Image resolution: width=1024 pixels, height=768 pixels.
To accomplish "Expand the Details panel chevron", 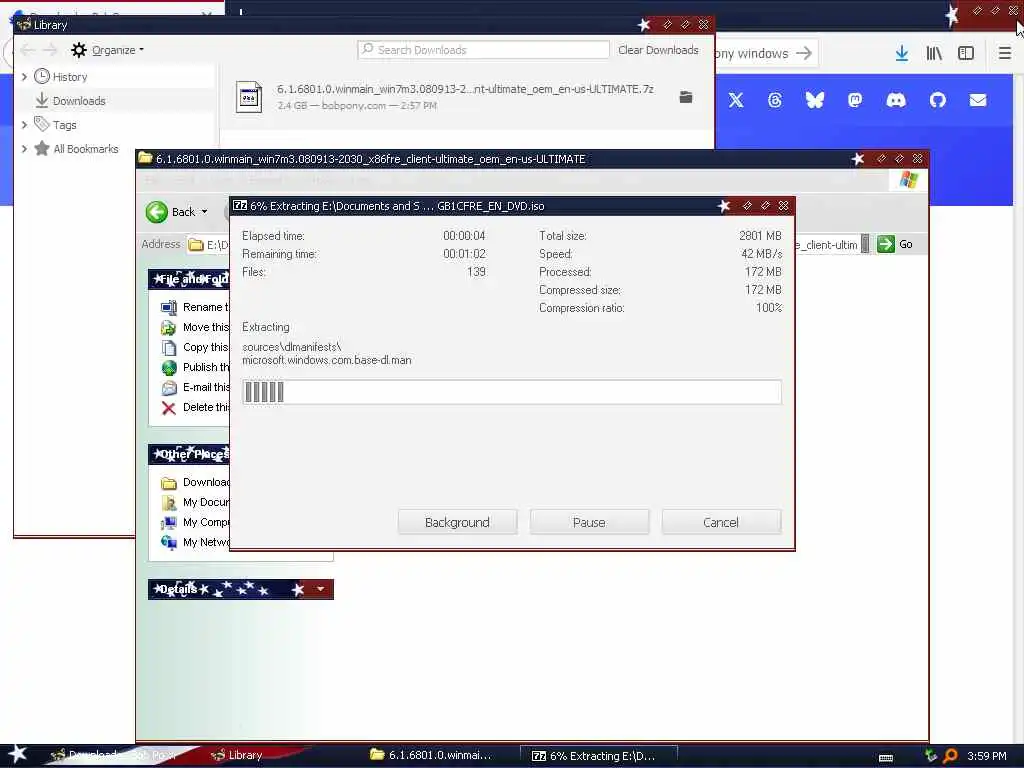I will [320, 589].
